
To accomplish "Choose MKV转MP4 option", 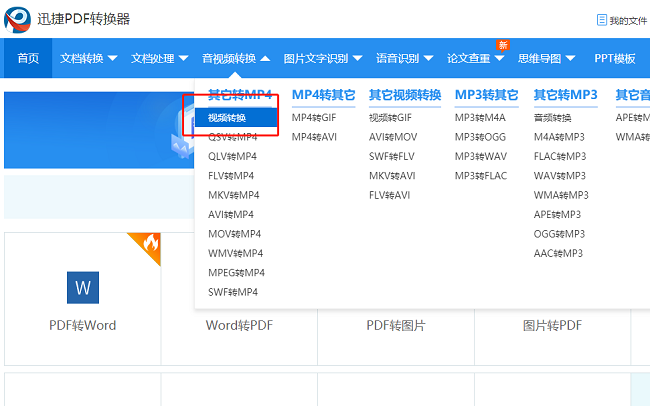I will (234, 195).
